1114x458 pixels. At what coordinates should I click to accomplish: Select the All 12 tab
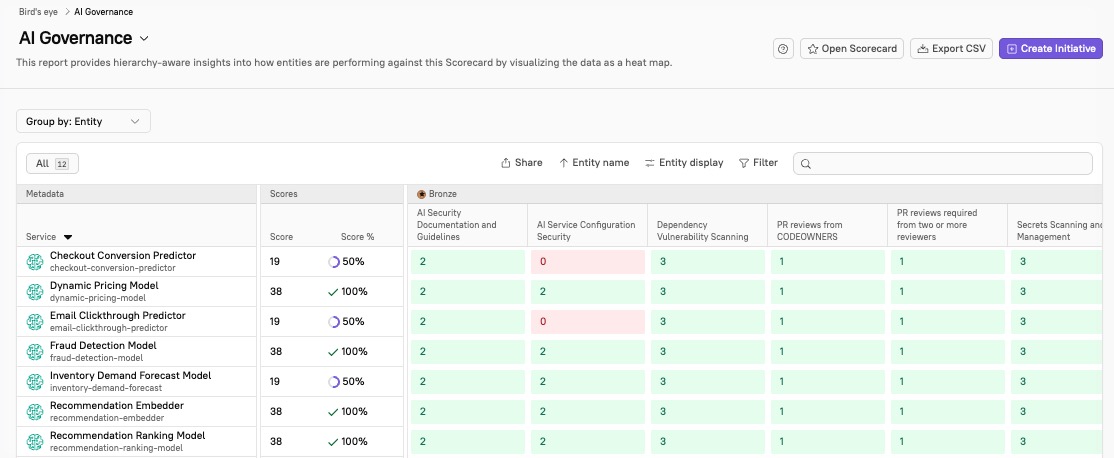click(x=53, y=163)
